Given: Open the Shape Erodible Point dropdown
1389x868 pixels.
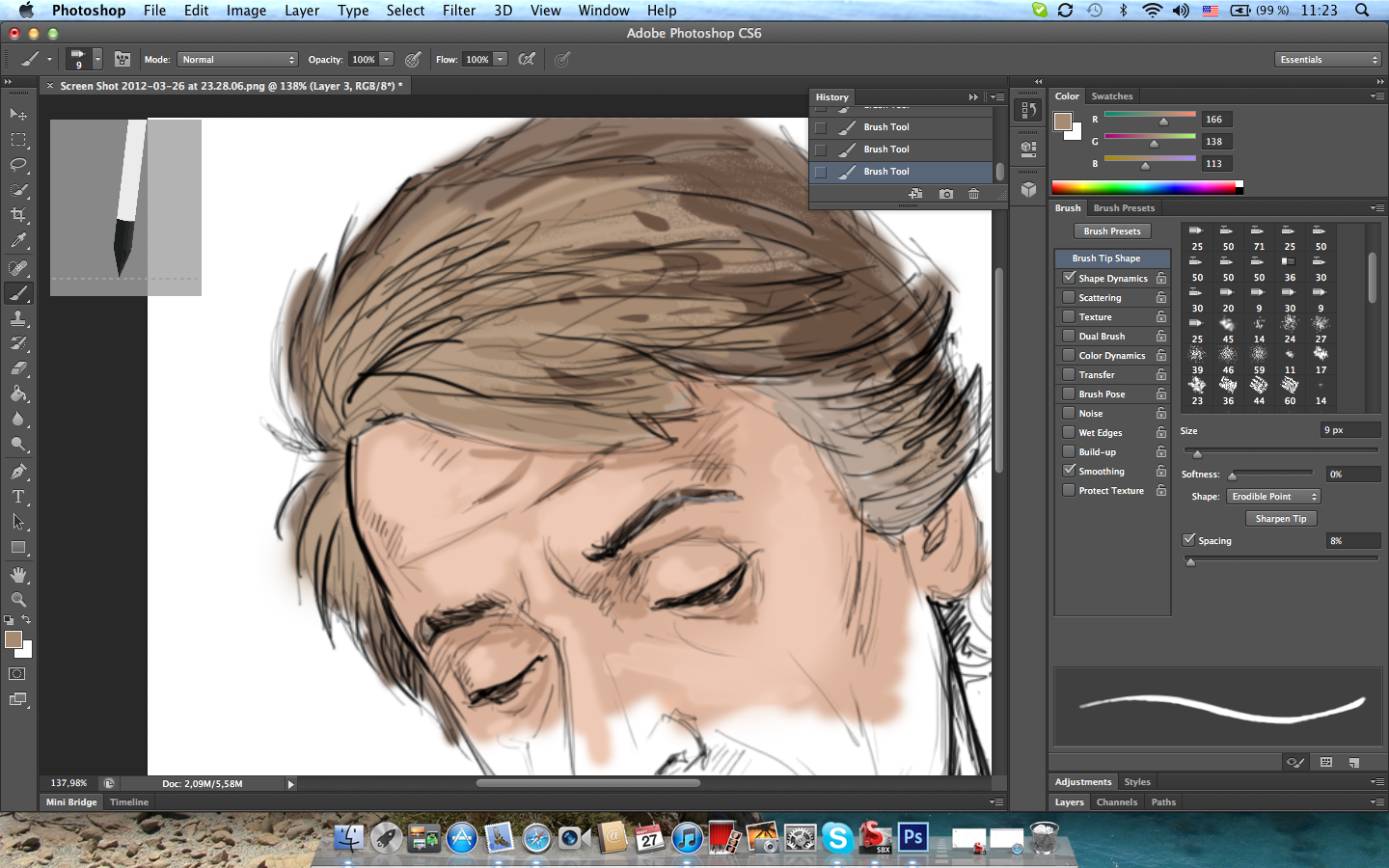Looking at the screenshot, I should tap(1273, 497).
